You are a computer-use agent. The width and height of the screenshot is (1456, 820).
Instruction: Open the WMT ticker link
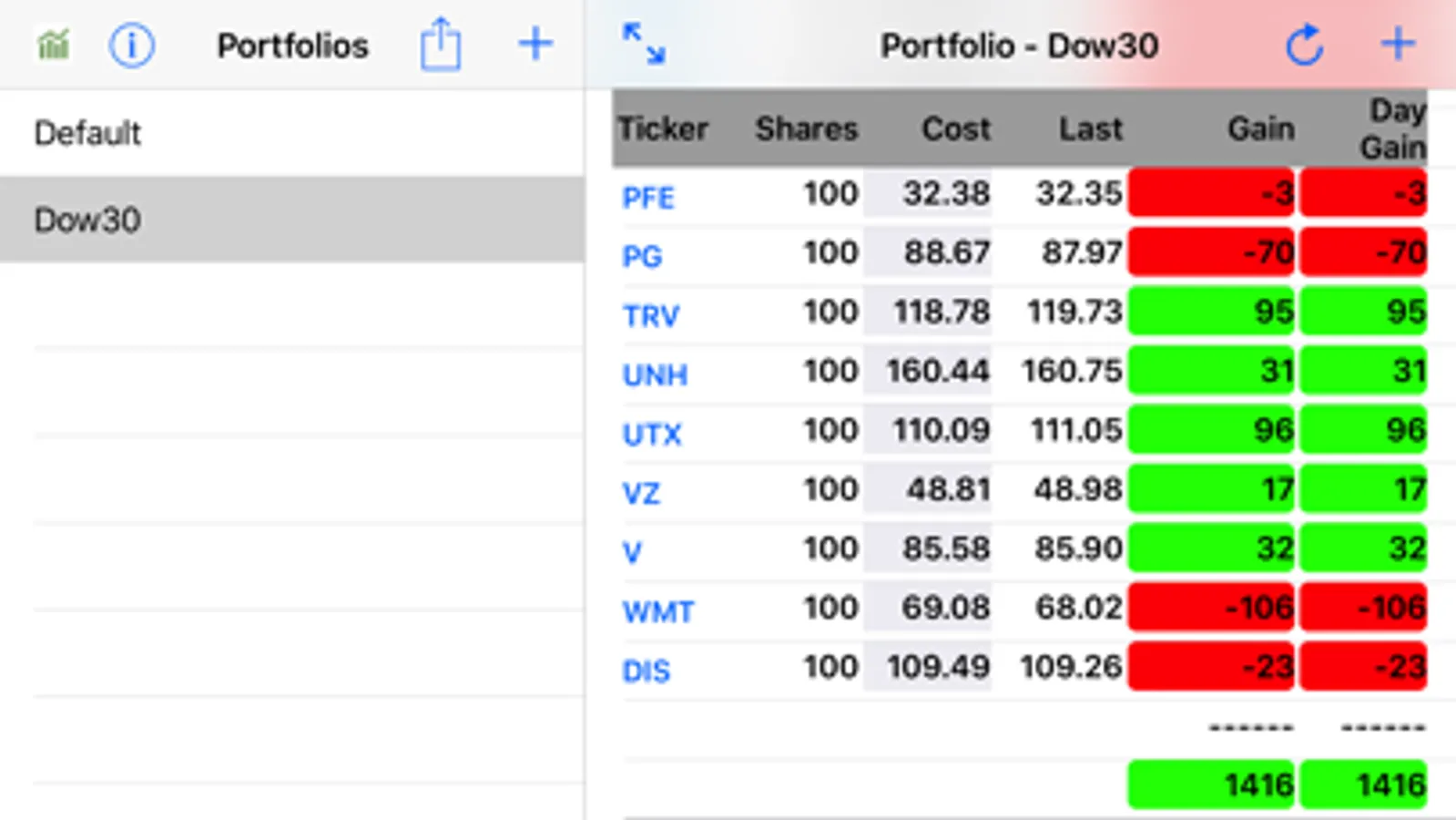point(658,611)
